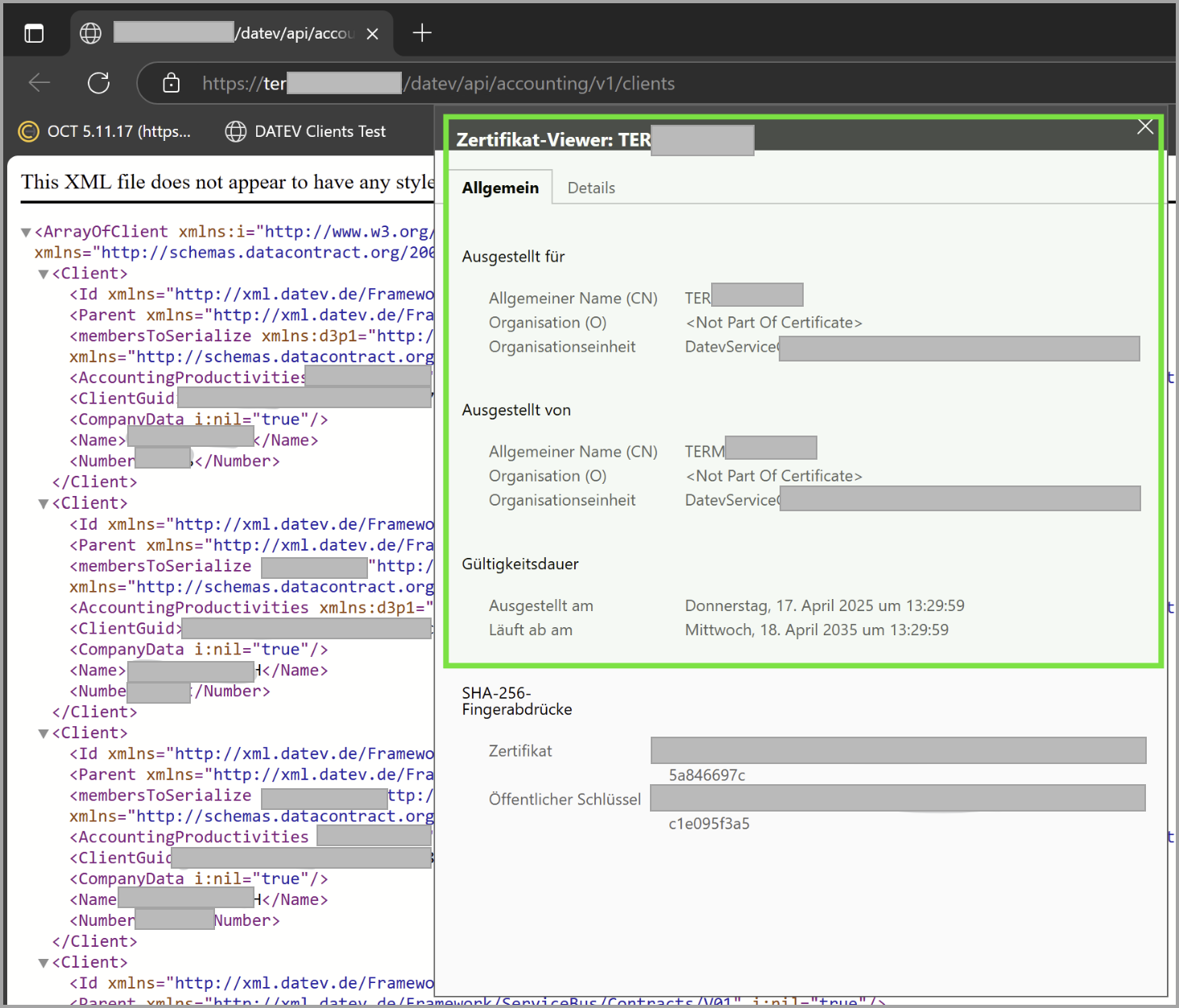Screen dimensions: 1179x1008
Task: Go back with the back arrow
Action: pos(39,83)
